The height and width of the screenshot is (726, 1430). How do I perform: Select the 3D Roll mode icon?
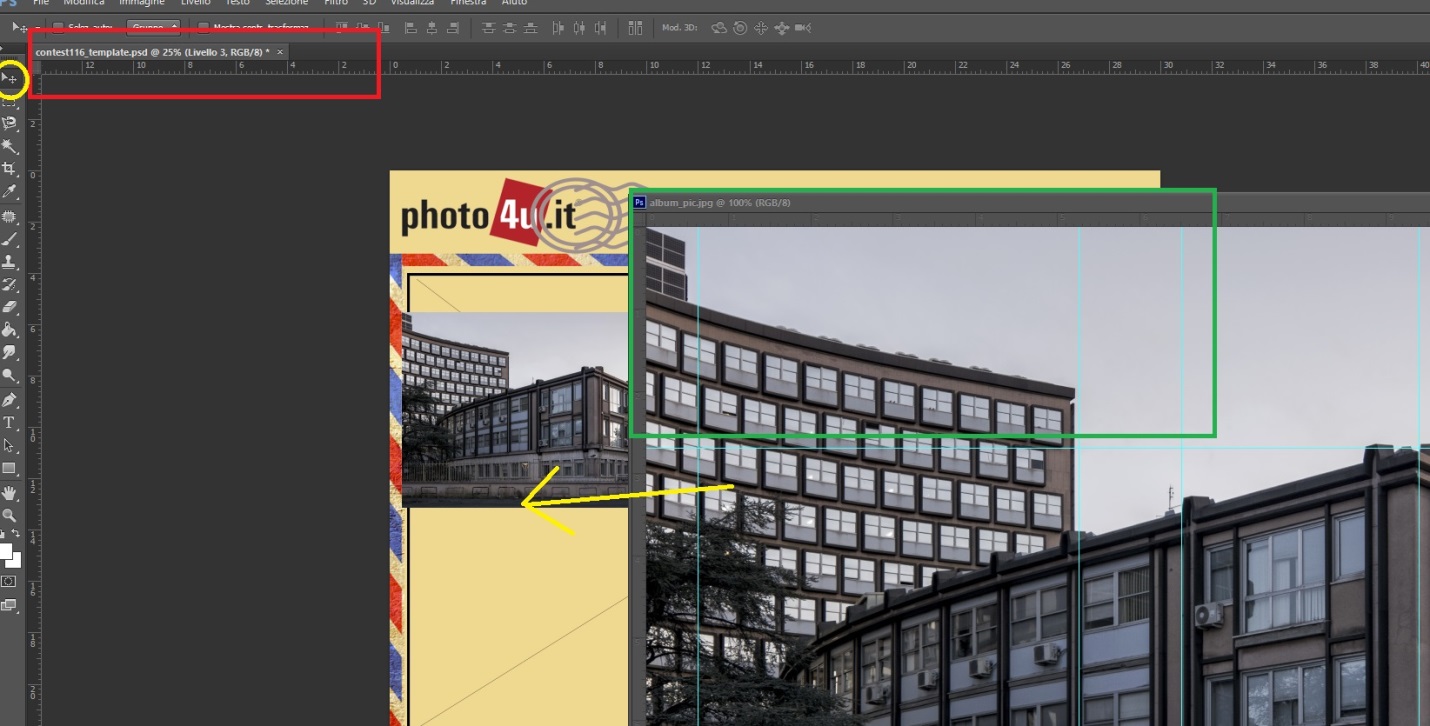(x=740, y=27)
